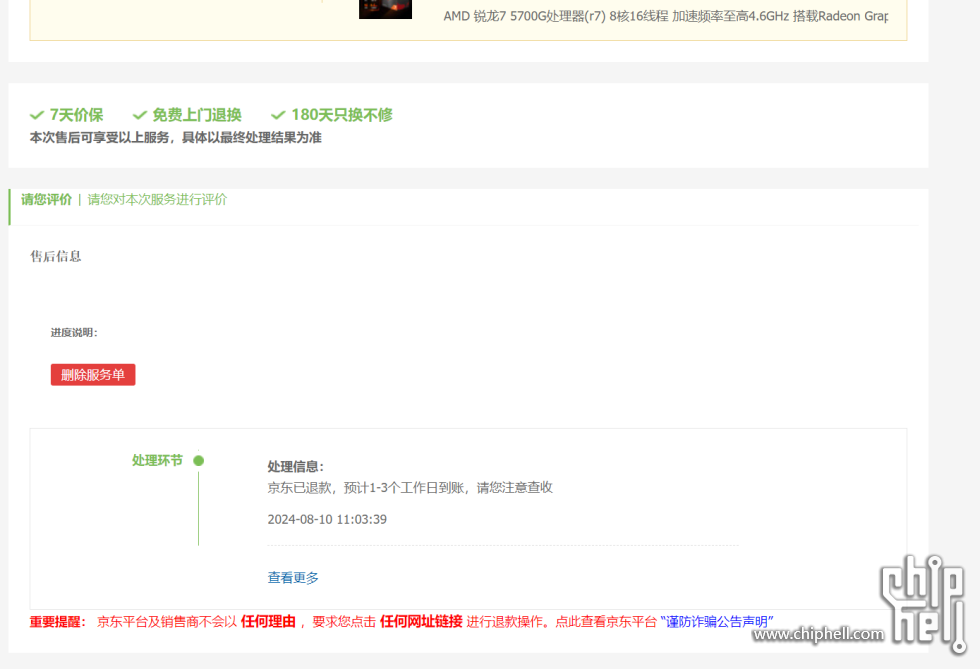This screenshot has width=980, height=669.
Task: Open the AMD 锐龙7 5700G处理器 product title
Action: click(x=666, y=16)
